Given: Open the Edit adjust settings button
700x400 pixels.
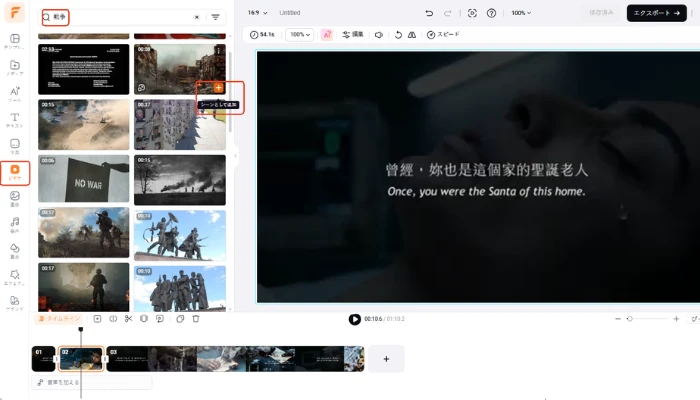Looking at the screenshot, I should pos(353,34).
